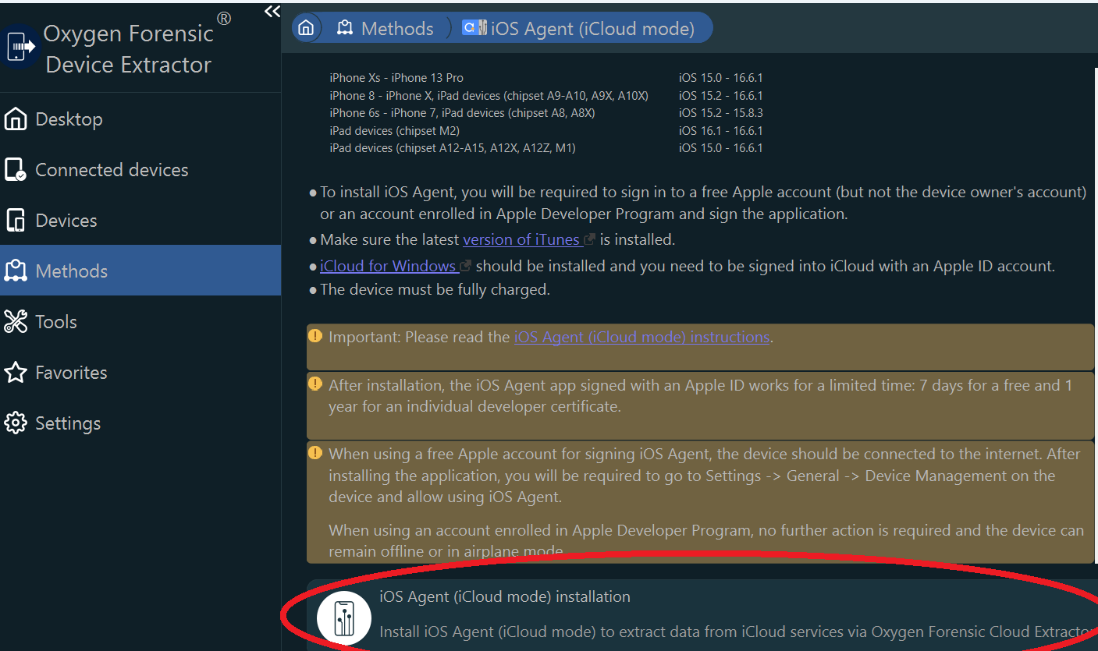The height and width of the screenshot is (651, 1098).
Task: Open the Settings section
Action: click(x=140, y=423)
